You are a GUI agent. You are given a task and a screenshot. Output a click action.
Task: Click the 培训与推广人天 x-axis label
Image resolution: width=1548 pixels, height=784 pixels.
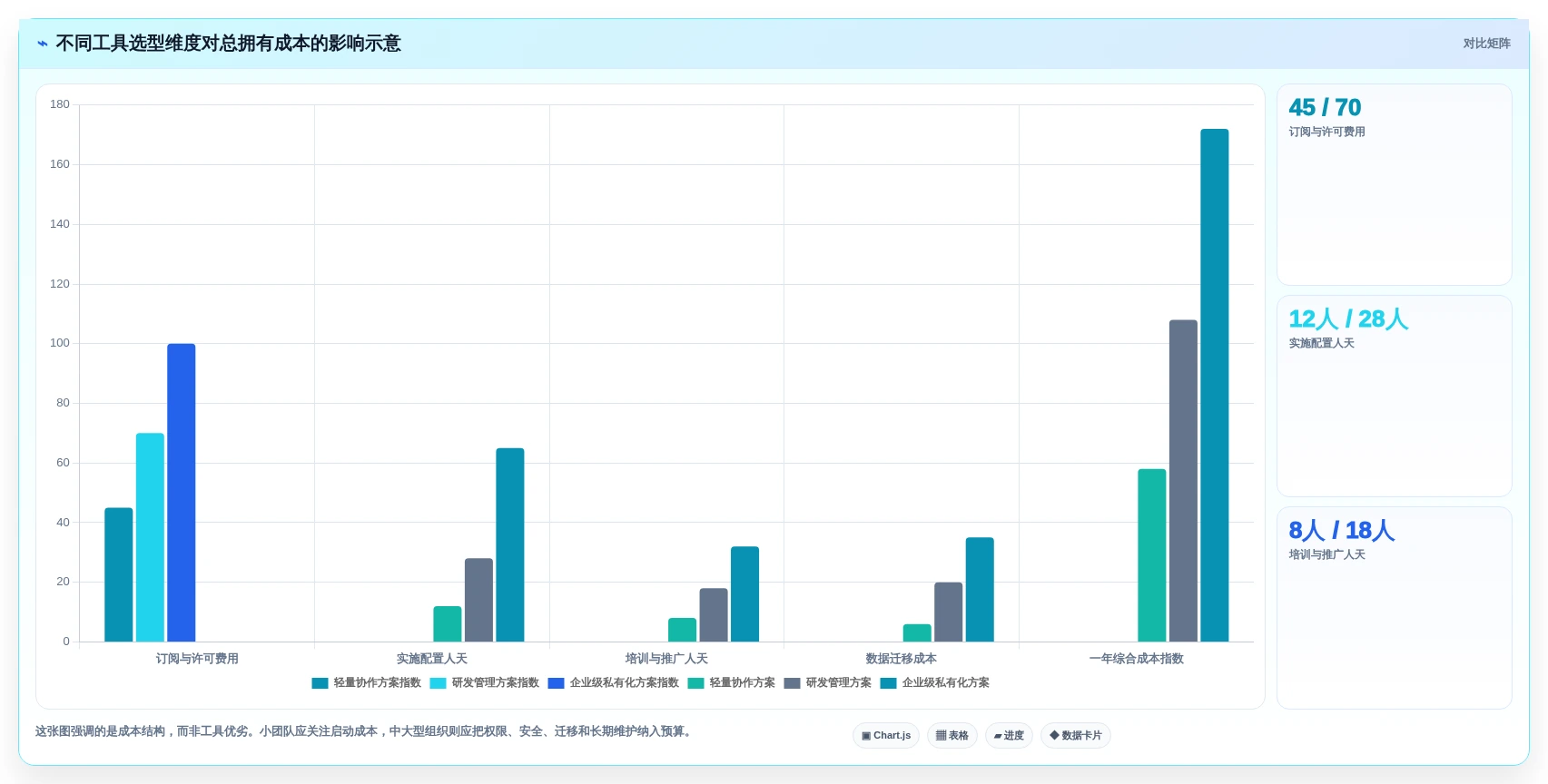666,659
